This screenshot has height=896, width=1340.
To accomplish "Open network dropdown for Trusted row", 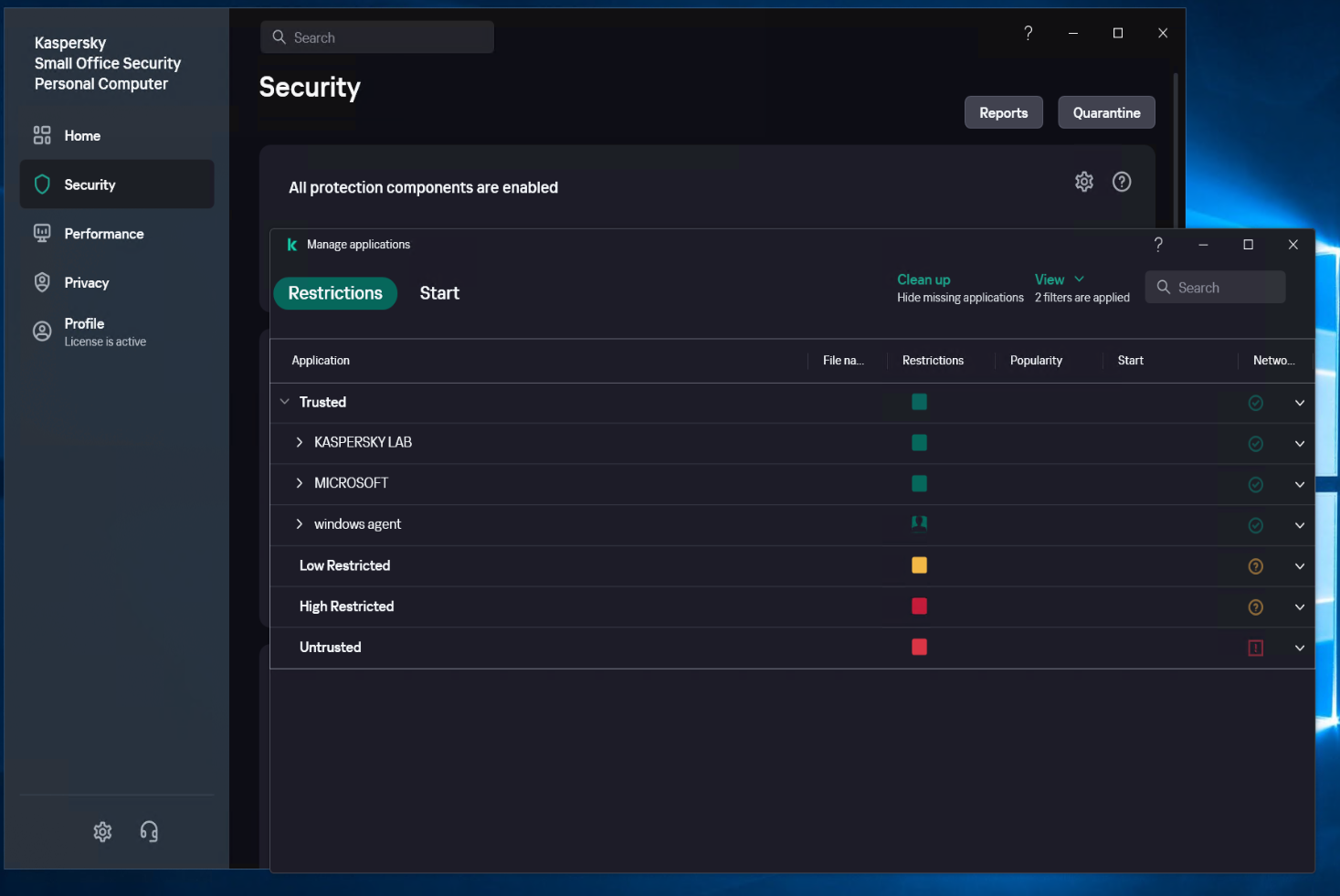I will click(x=1300, y=403).
